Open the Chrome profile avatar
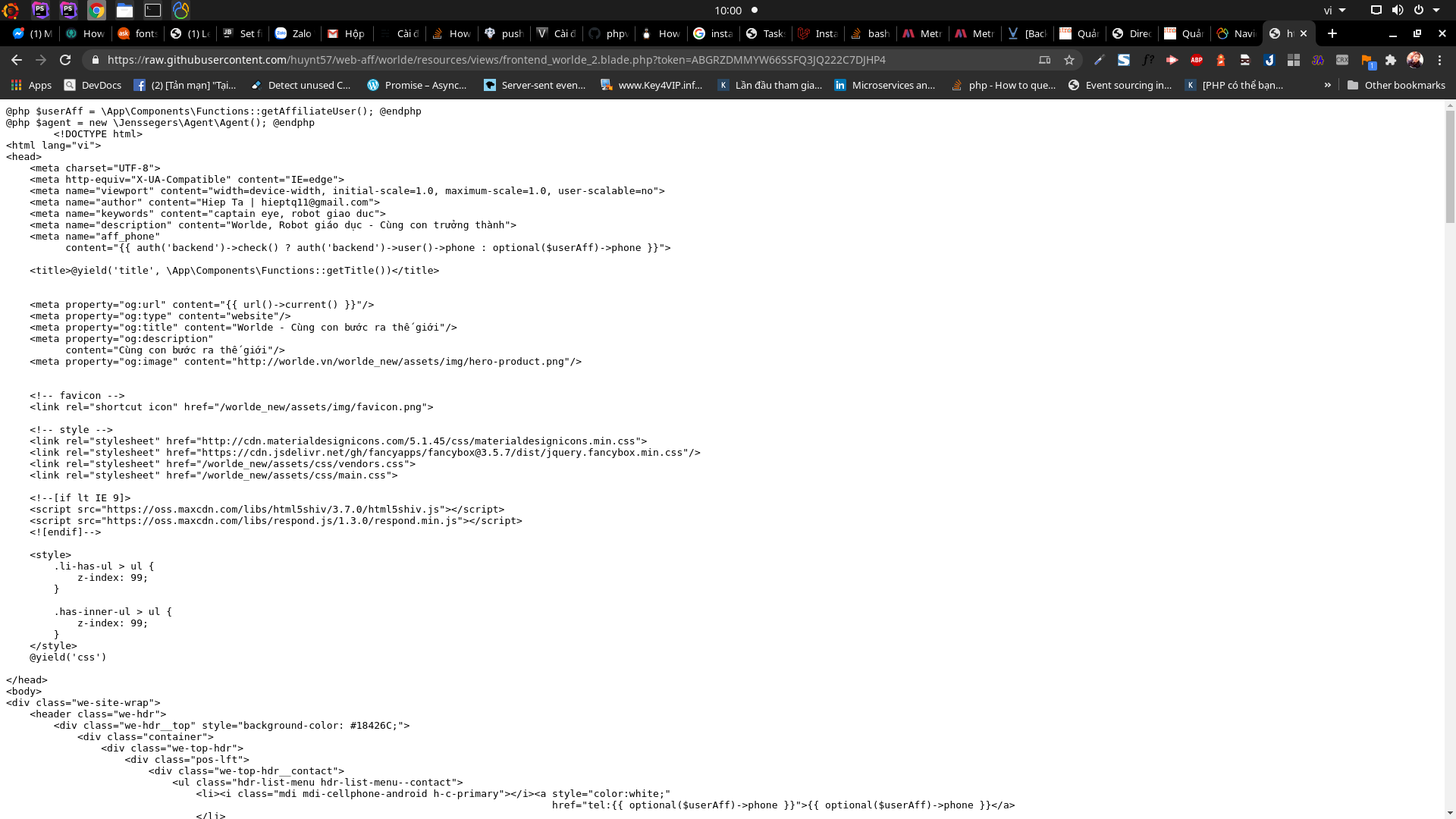Image resolution: width=1456 pixels, height=819 pixels. point(1415,60)
